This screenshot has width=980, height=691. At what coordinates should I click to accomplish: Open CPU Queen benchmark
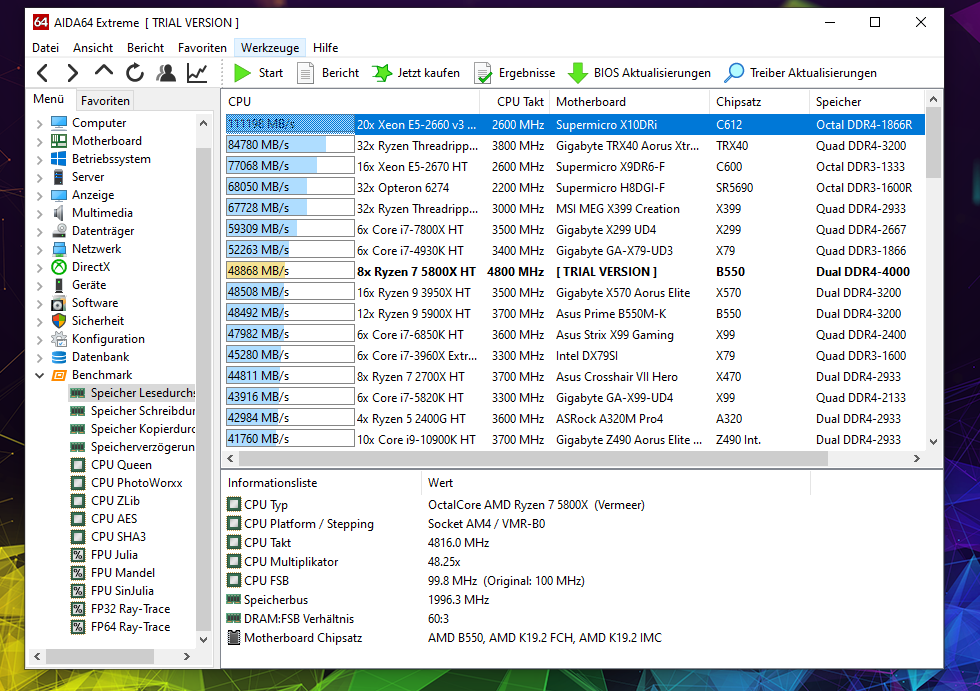click(111, 465)
